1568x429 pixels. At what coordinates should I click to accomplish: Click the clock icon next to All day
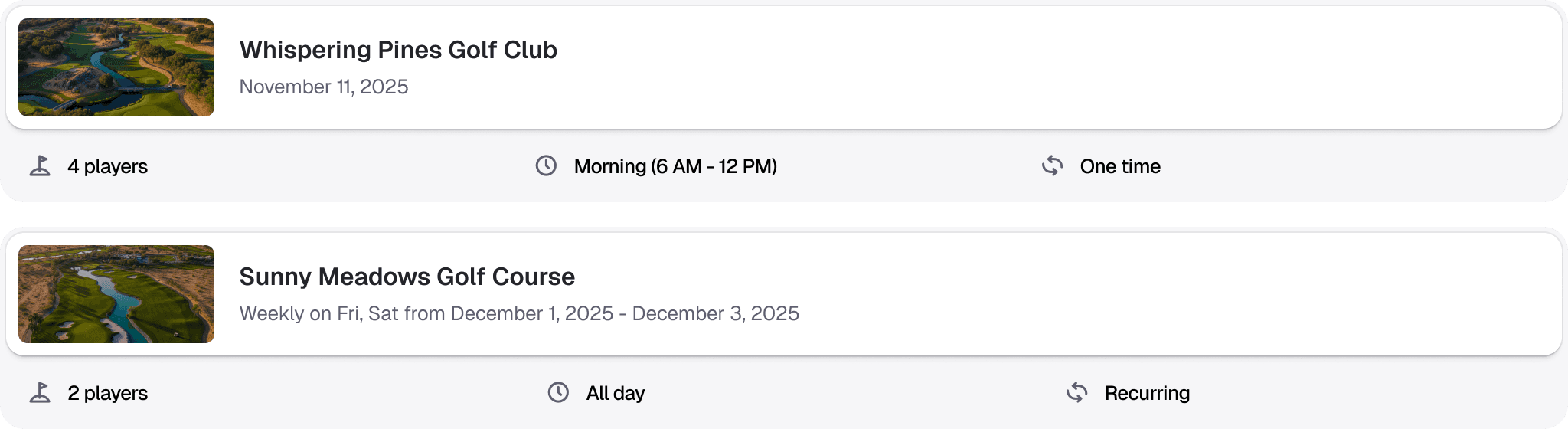click(558, 392)
